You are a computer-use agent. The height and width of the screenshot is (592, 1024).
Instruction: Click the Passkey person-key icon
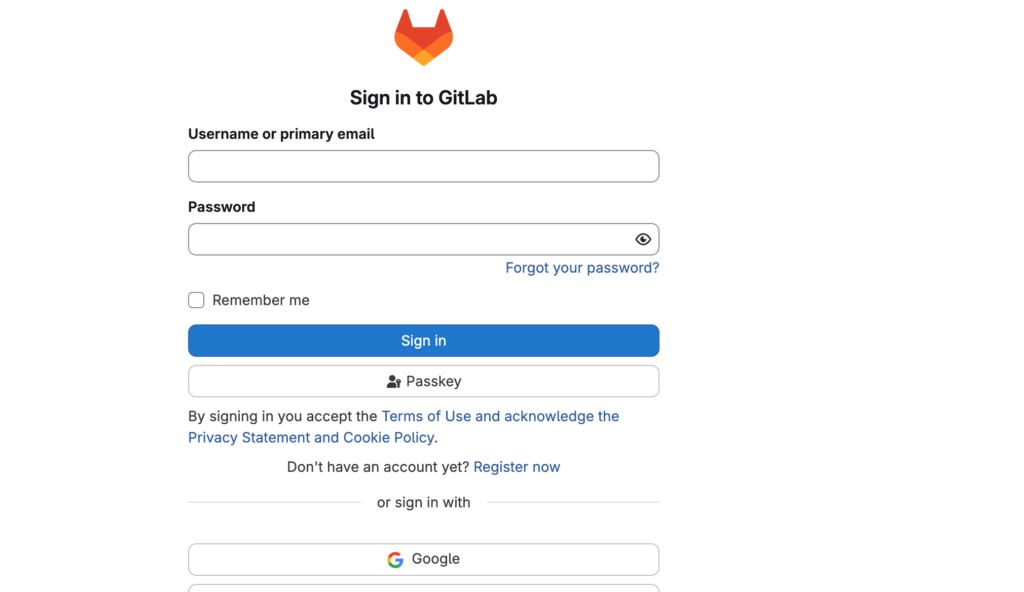pyautogui.click(x=394, y=382)
